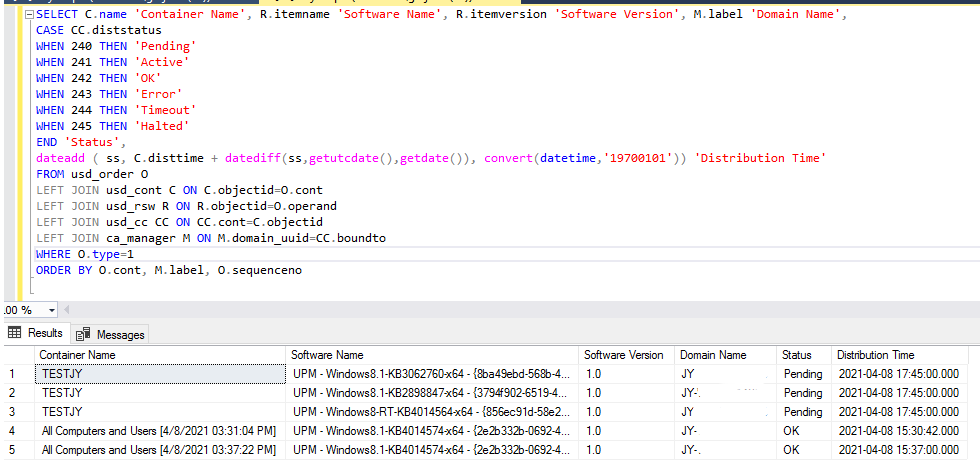Click the Results grid icon

coord(15,333)
